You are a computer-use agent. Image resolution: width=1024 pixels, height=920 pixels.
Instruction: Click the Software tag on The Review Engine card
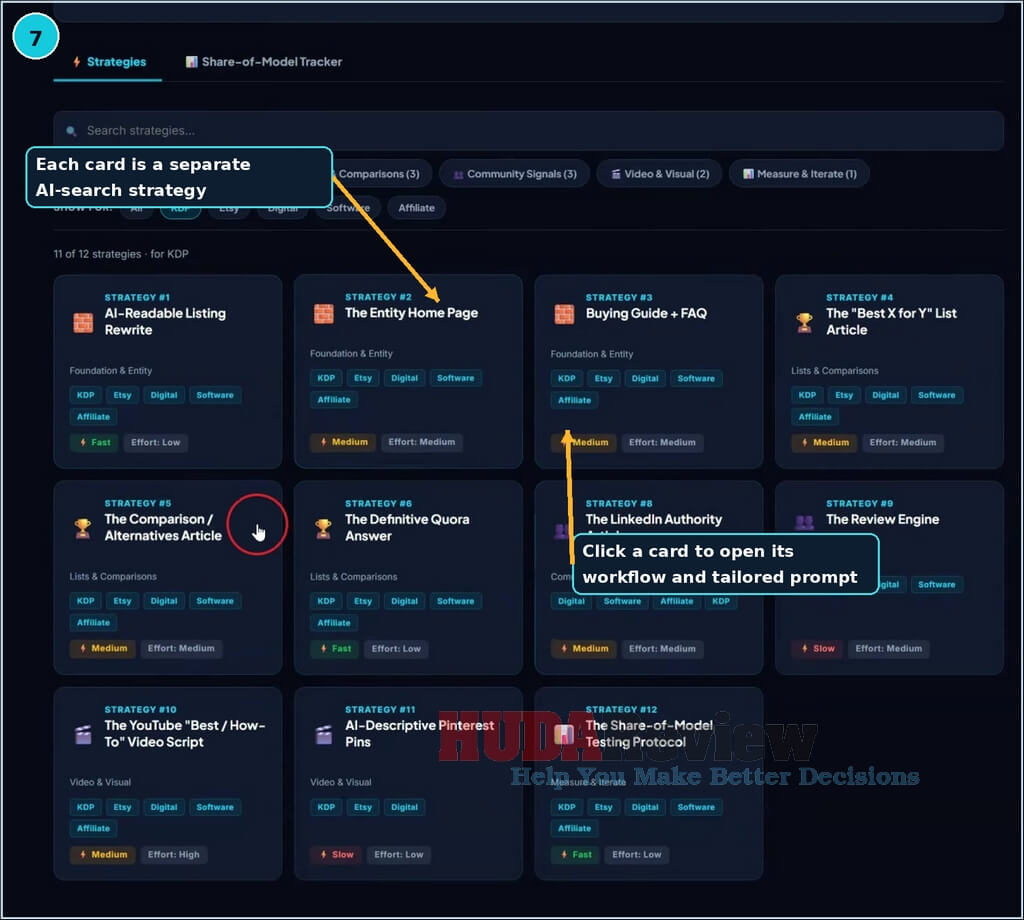click(936, 585)
